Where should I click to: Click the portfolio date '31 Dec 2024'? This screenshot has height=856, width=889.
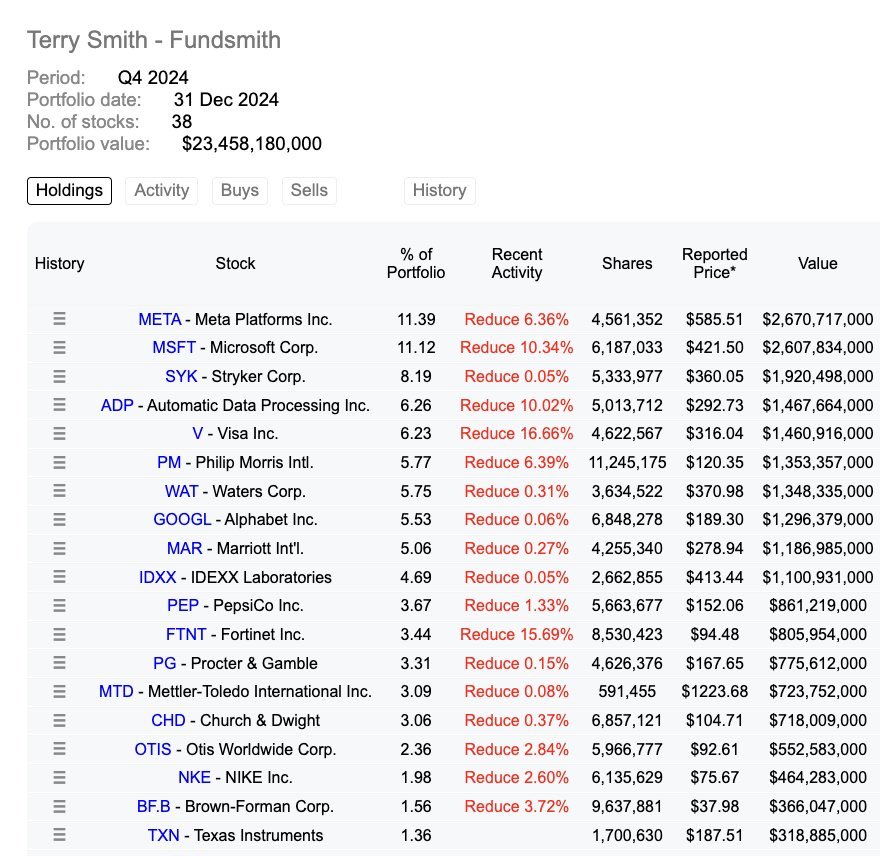coord(226,100)
